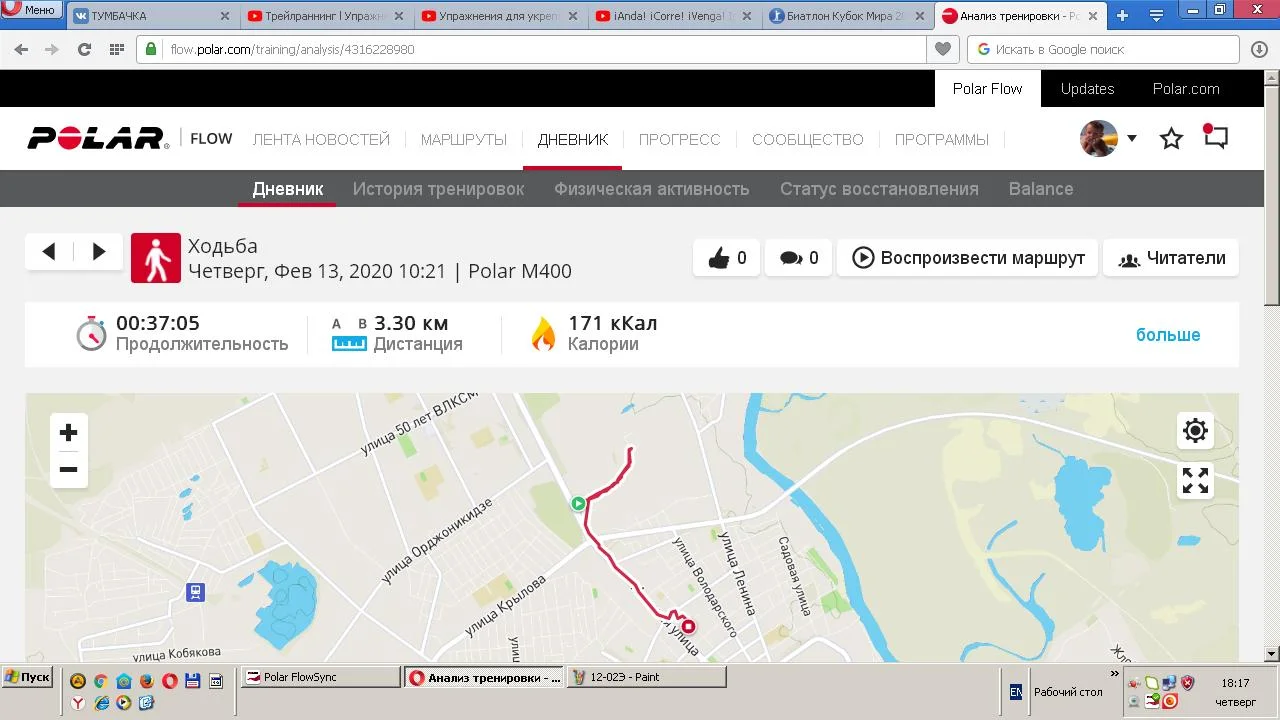Switch to the 12-02Э Paint window in taskbar
Viewport: 1280px width, 720px height.
pos(646,677)
